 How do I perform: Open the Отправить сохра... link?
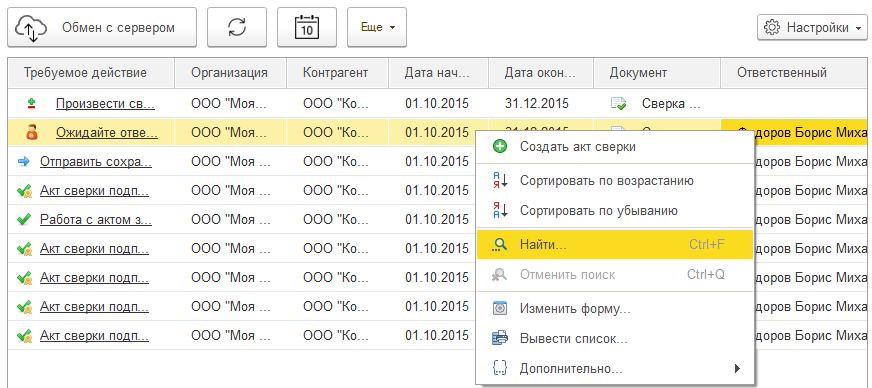[x=96, y=162]
